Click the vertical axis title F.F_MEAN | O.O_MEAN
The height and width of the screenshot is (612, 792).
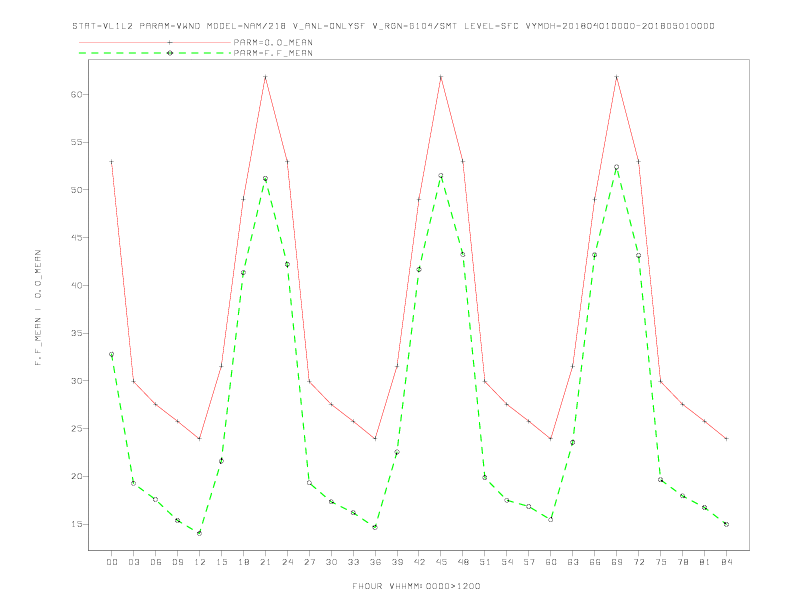point(38,308)
